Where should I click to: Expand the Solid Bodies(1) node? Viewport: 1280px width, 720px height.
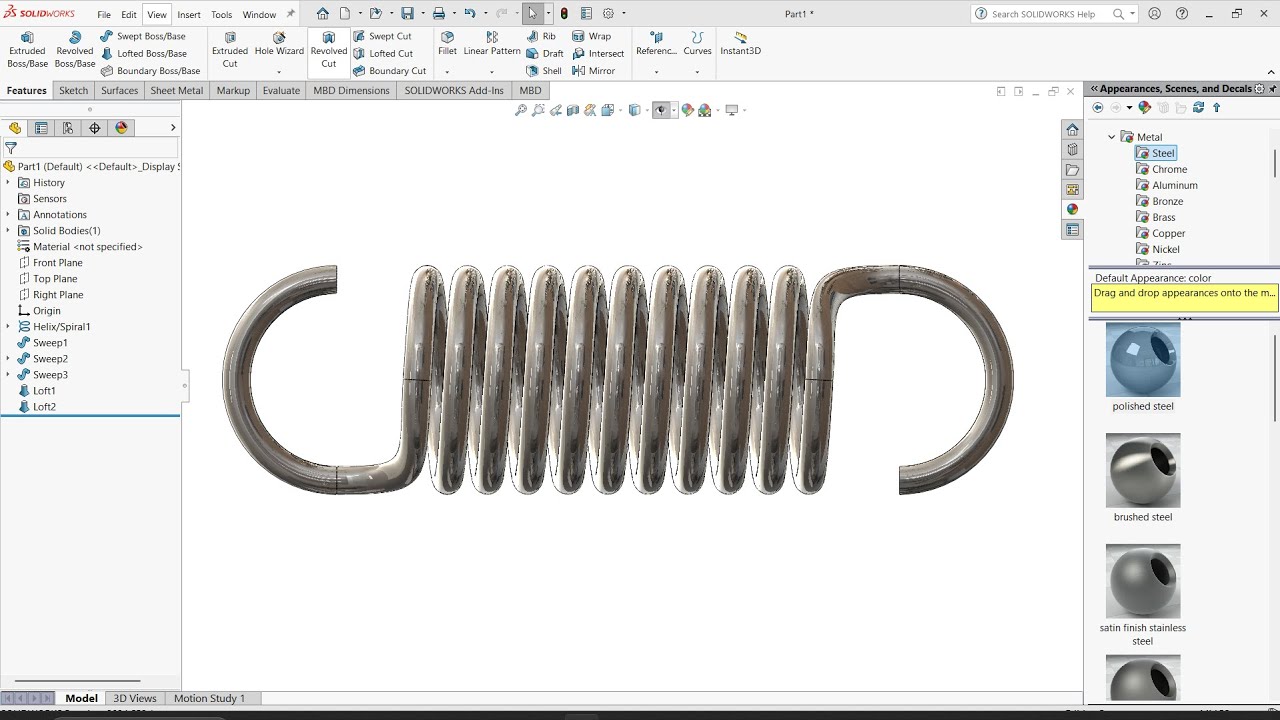coord(8,231)
